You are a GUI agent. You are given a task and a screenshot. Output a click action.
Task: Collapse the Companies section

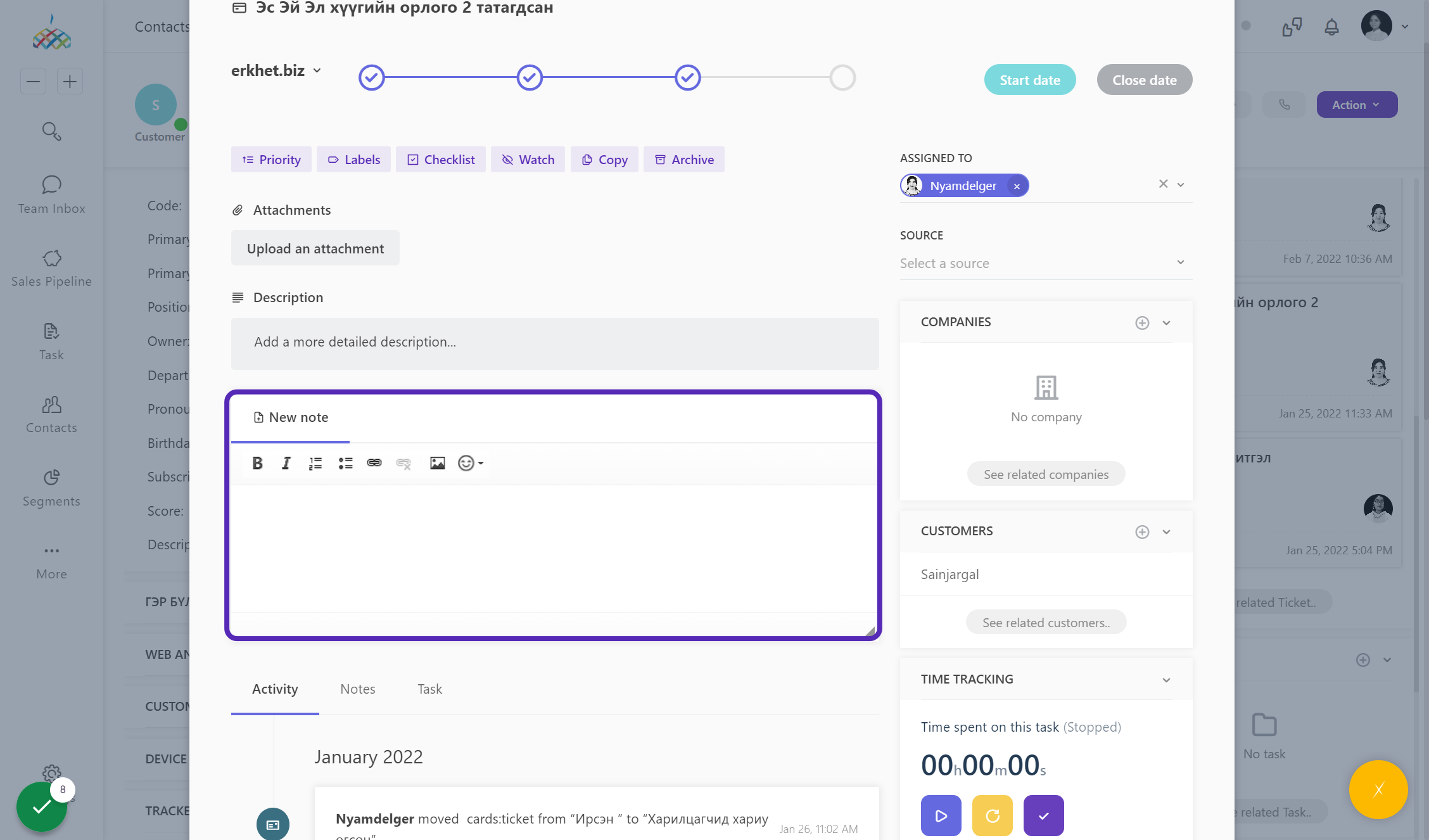[x=1166, y=322]
